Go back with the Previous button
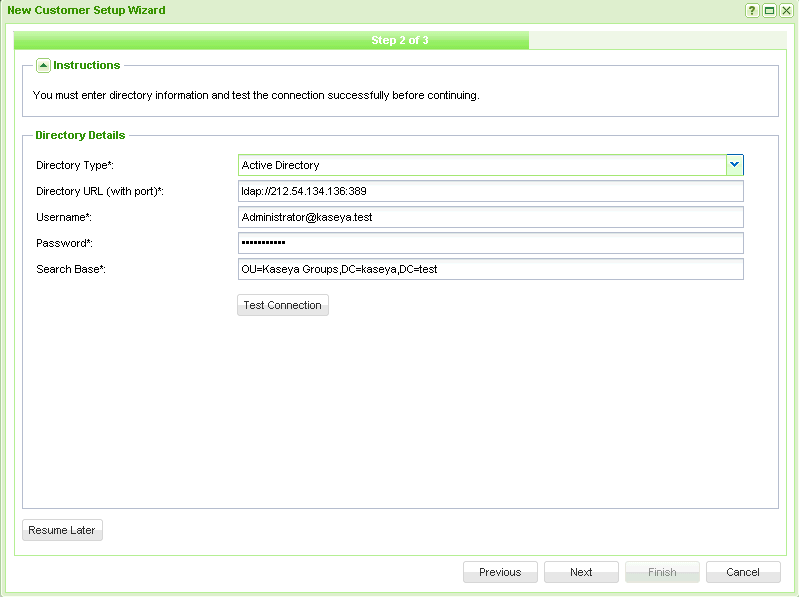Viewport: 799px width, 597px height. (x=500, y=572)
